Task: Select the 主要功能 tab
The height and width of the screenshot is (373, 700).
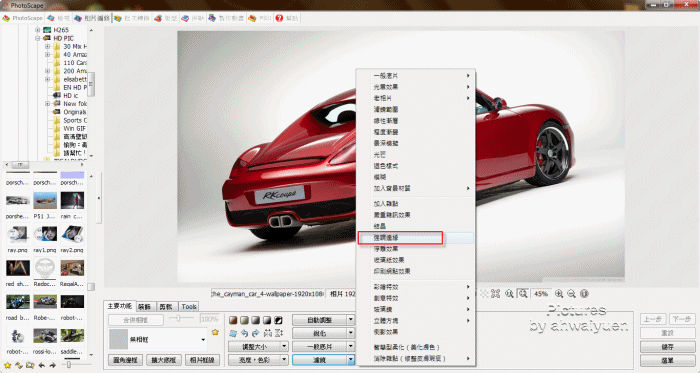Action: click(x=120, y=306)
